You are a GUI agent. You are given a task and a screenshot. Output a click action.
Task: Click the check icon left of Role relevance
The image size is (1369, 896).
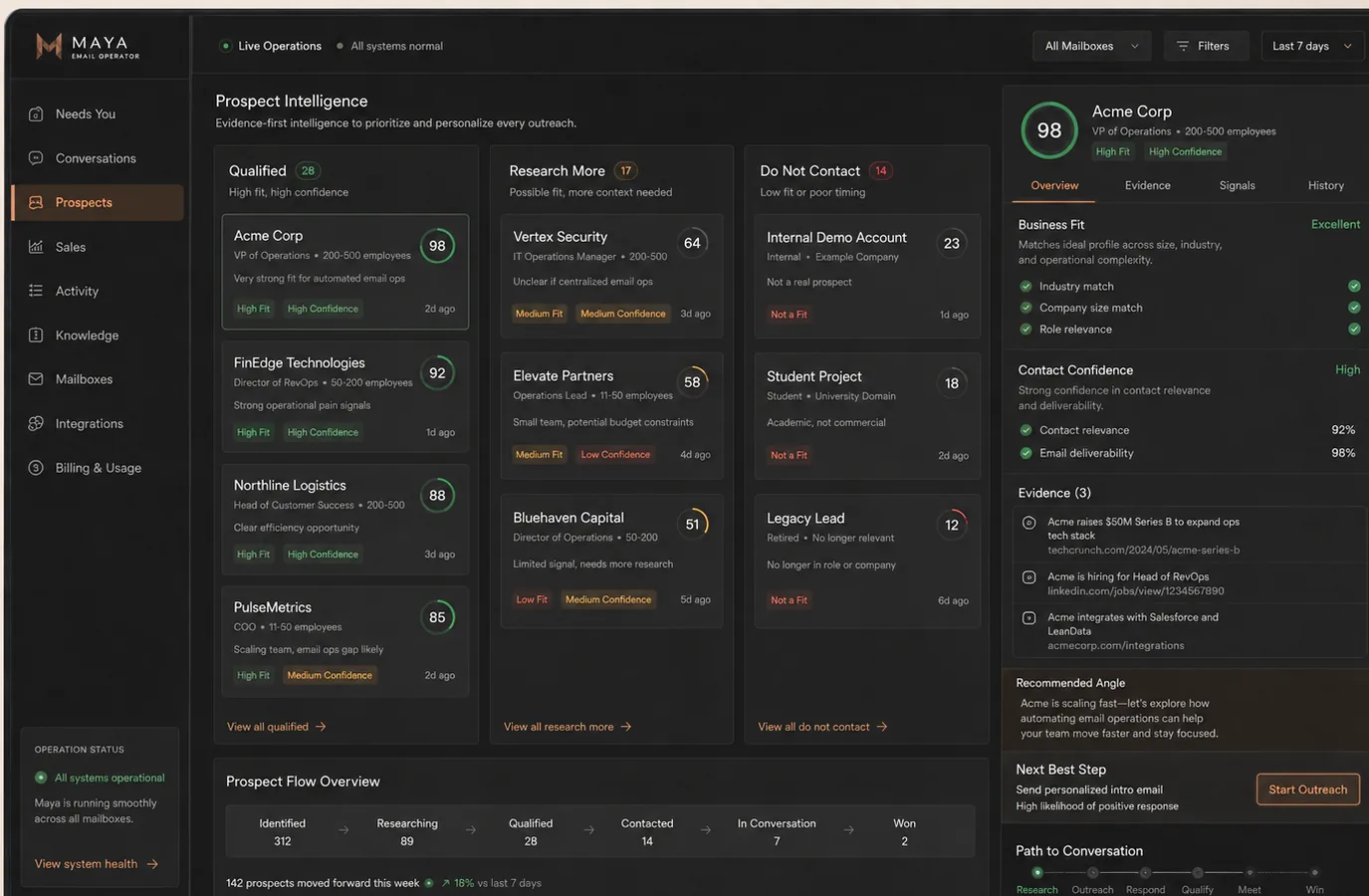[1026, 330]
